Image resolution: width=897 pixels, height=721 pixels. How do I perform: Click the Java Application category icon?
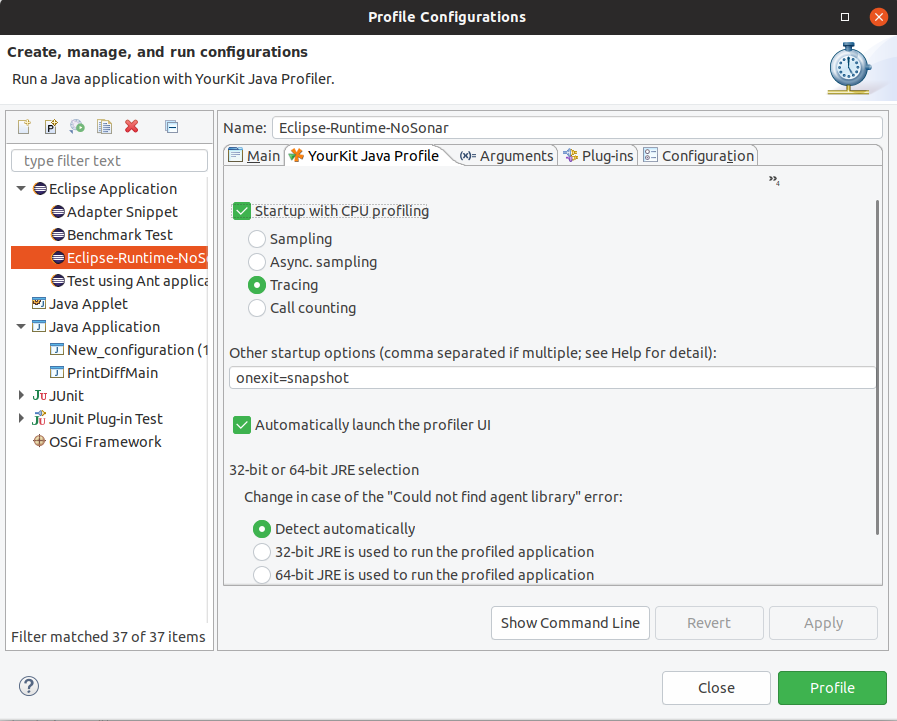39,326
